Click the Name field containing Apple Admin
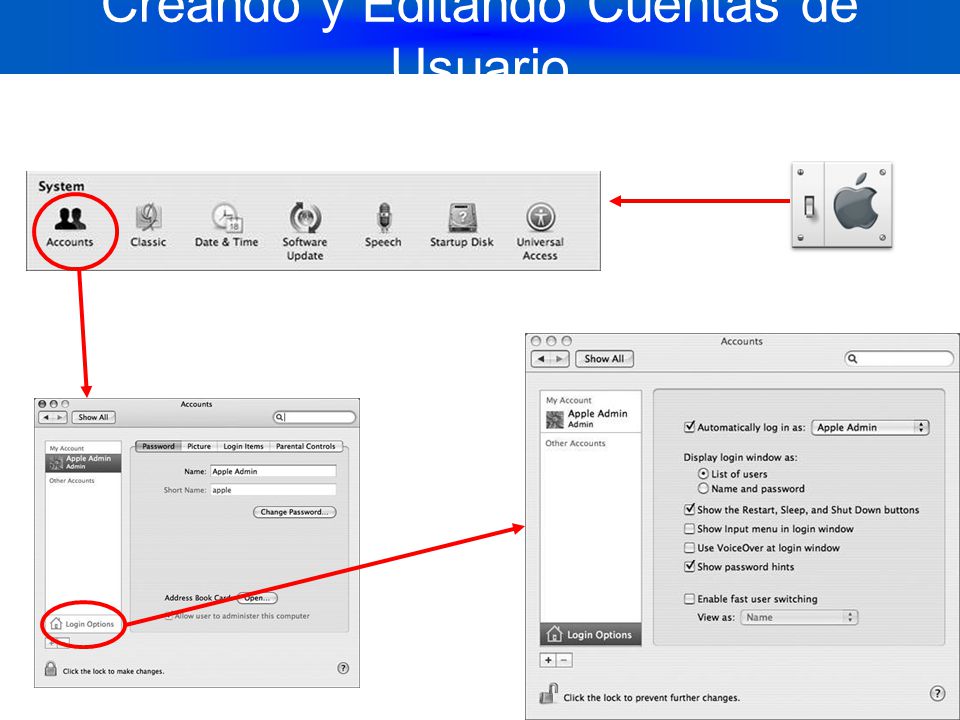The width and height of the screenshot is (960, 720). [x=273, y=471]
